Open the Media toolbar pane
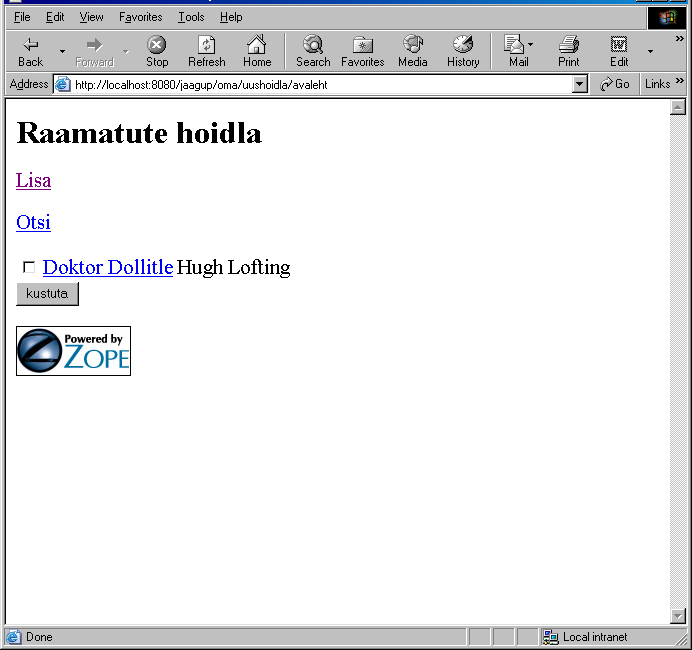Viewport: 692px width, 650px height. (413, 51)
